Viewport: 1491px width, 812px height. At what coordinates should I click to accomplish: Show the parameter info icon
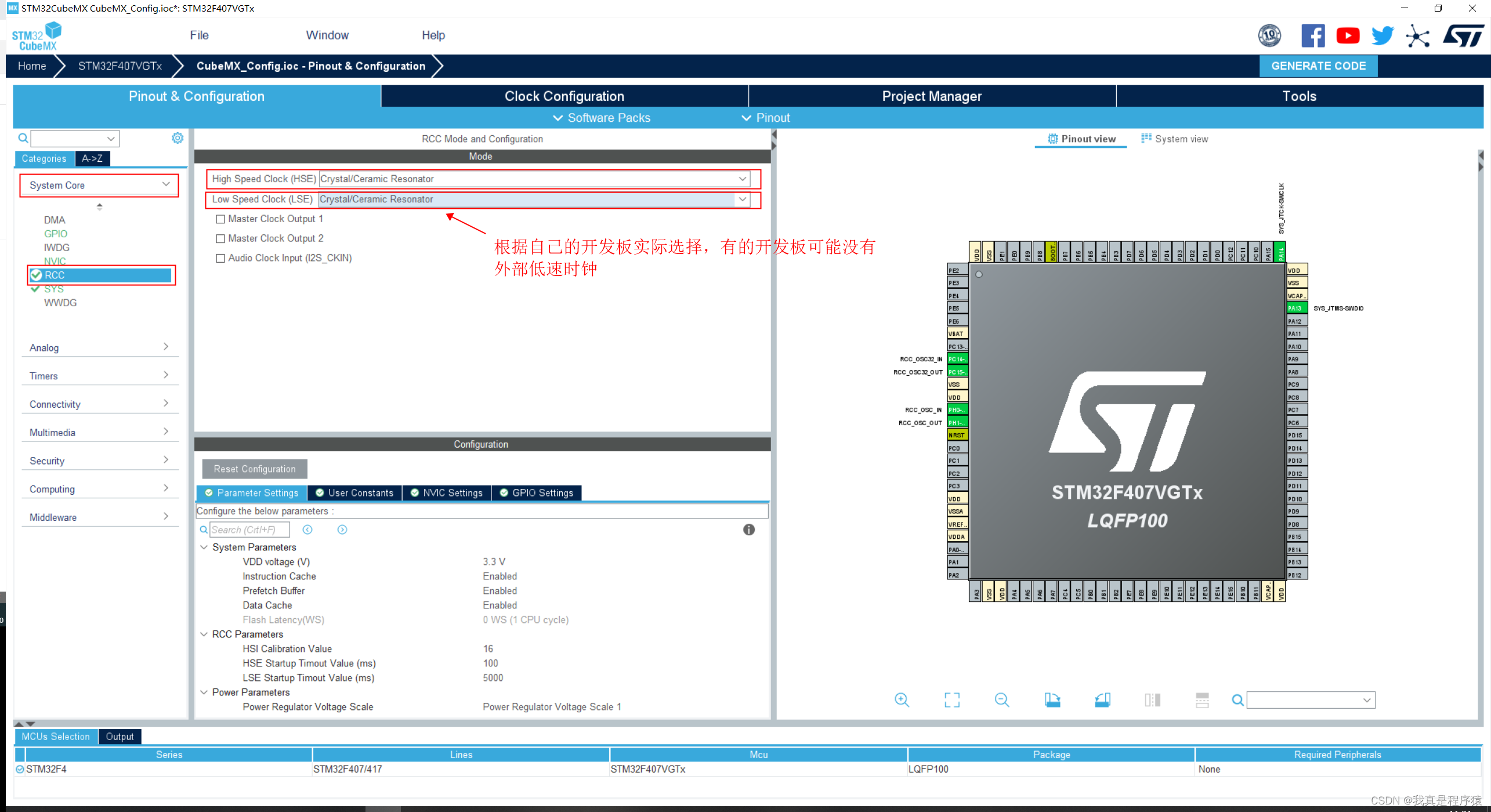pyautogui.click(x=749, y=530)
